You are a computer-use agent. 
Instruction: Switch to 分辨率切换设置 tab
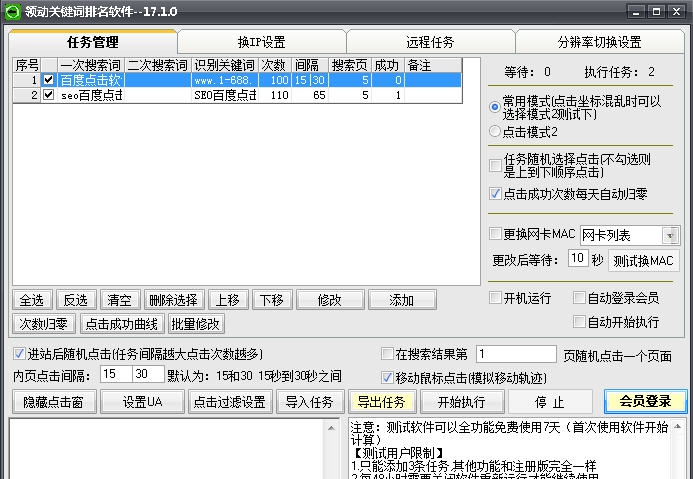[599, 42]
